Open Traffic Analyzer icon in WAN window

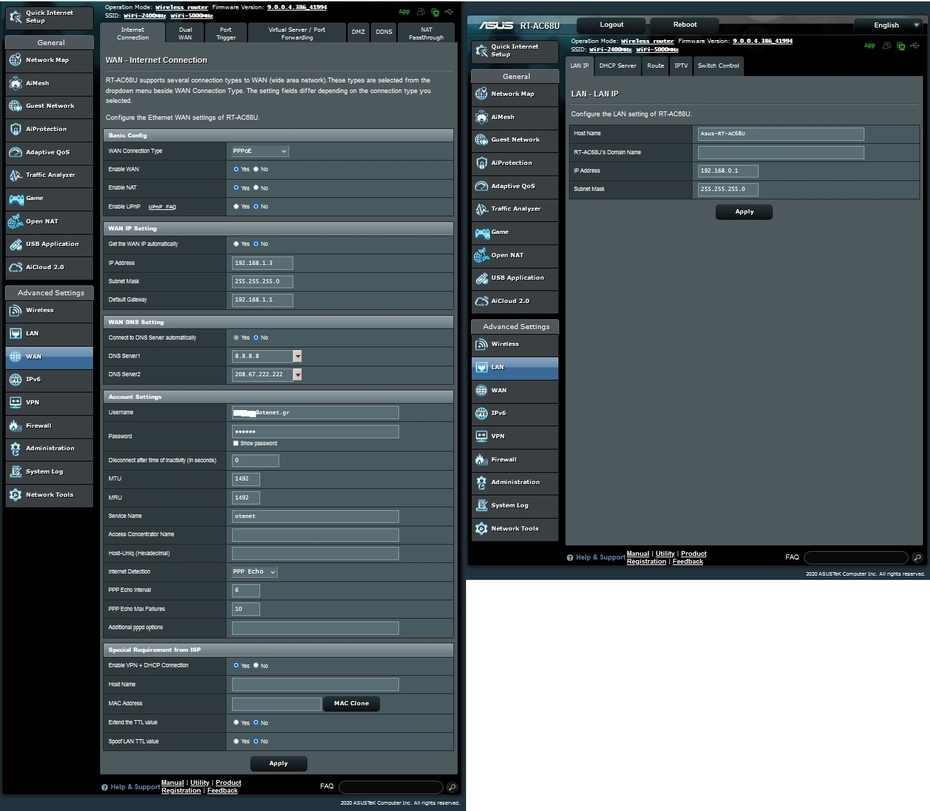pos(15,175)
